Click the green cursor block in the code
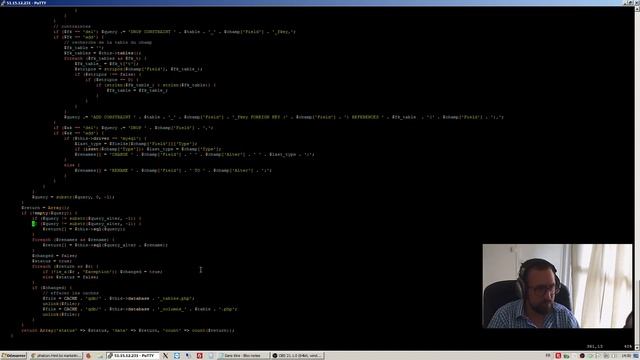This screenshot has width=640, height=360. coord(34,224)
